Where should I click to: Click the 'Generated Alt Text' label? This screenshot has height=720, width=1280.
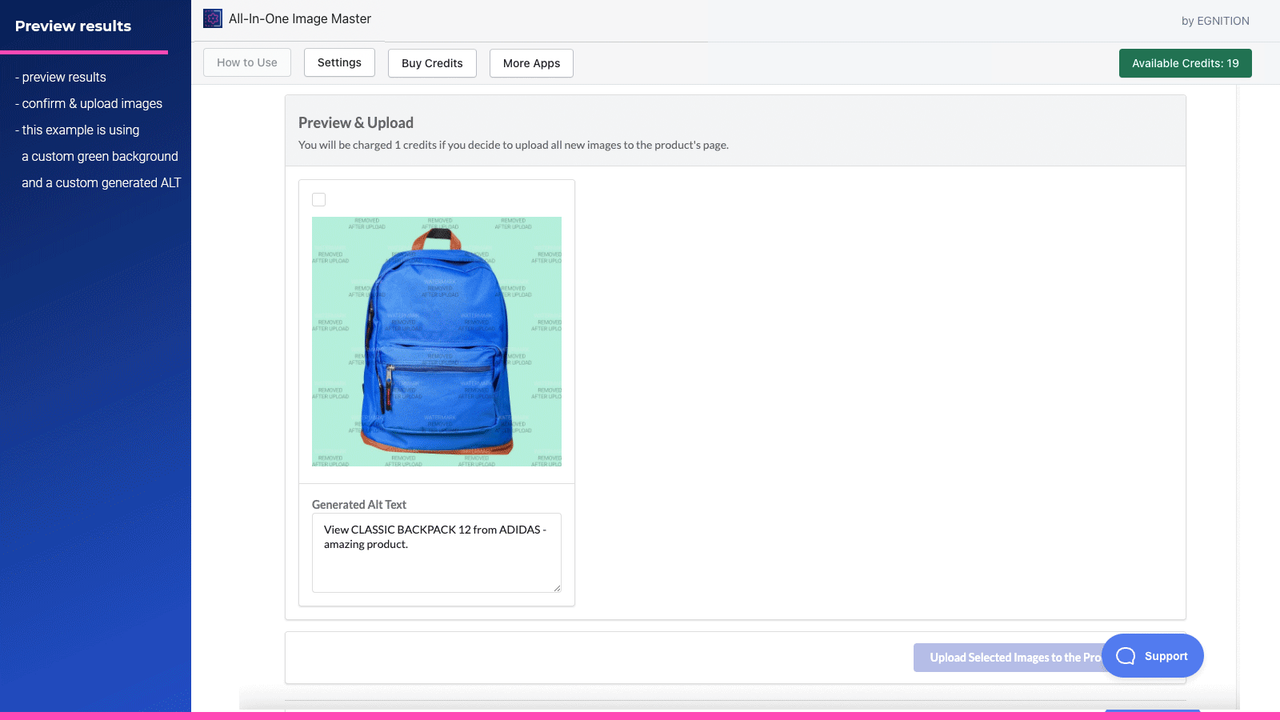tap(359, 505)
